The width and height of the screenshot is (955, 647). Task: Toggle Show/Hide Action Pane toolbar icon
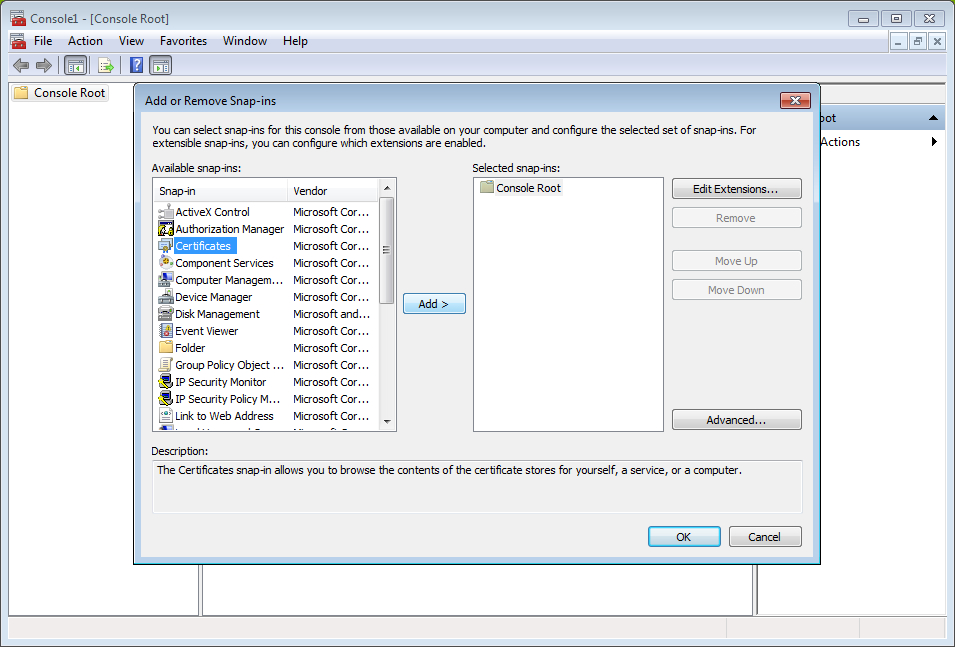(161, 65)
